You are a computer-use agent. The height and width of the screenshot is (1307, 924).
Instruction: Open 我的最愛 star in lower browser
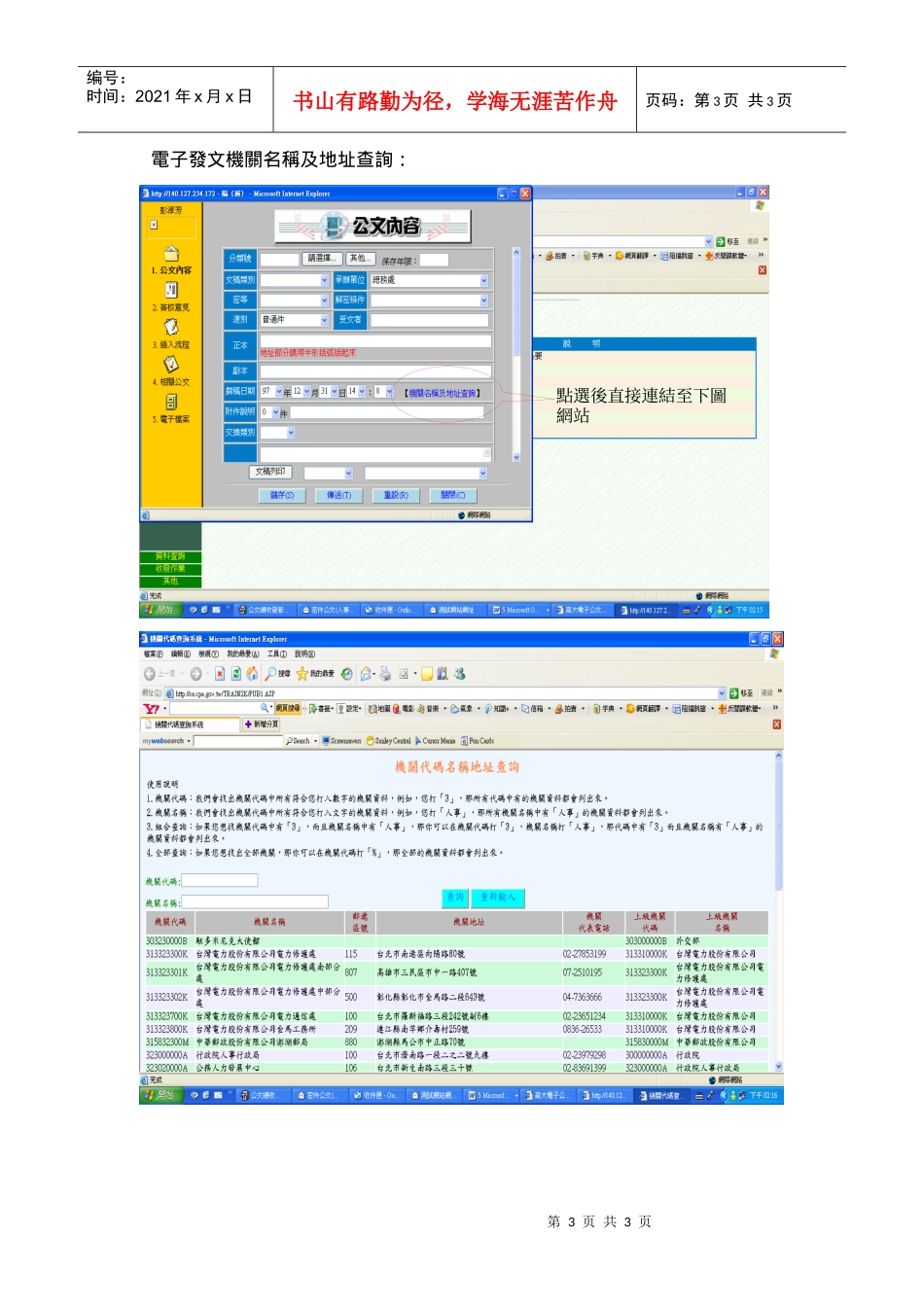coord(302,673)
